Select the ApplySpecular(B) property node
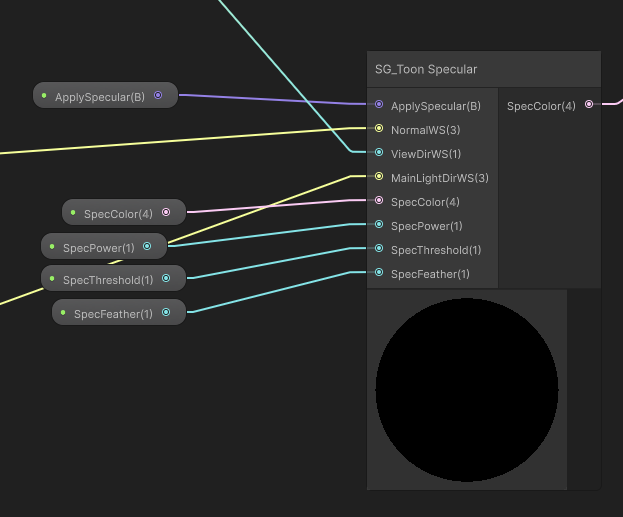The image size is (623, 517). [105, 95]
